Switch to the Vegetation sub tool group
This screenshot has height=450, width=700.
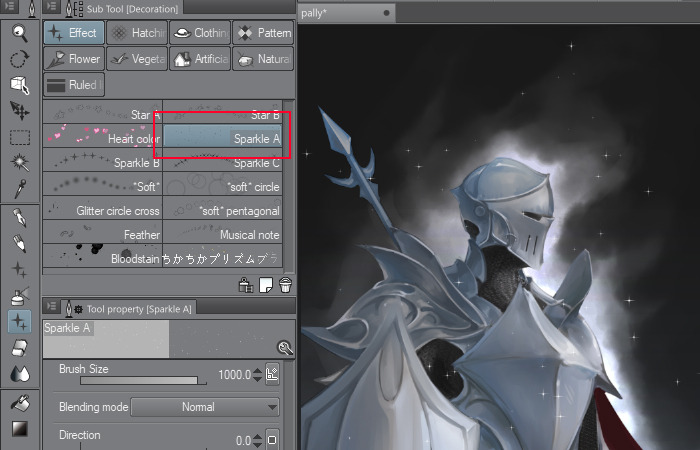tap(137, 58)
